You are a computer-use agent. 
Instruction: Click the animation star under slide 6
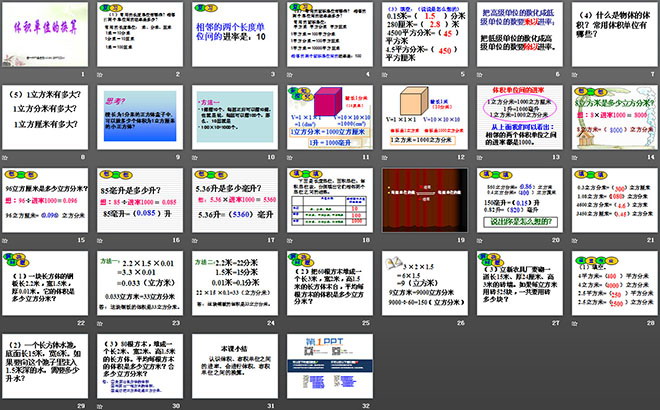pyautogui.click(x=480, y=75)
